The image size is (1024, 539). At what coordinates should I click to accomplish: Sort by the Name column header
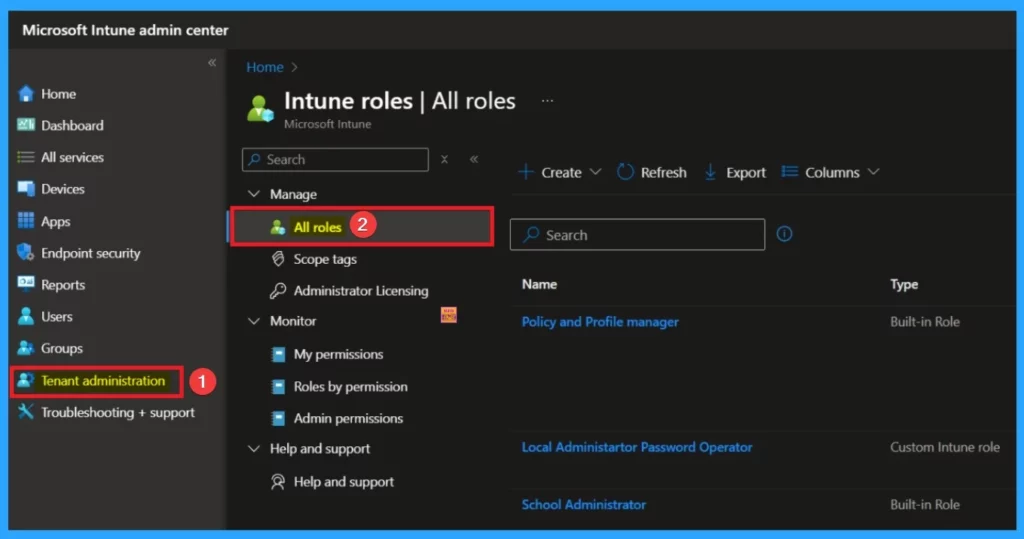[539, 284]
